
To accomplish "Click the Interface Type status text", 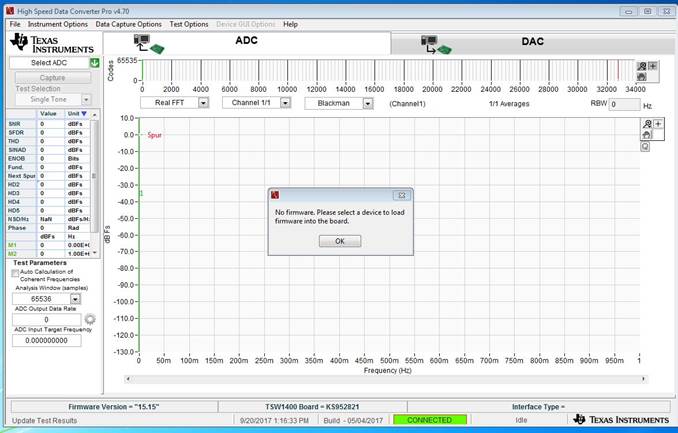I will point(538,407).
